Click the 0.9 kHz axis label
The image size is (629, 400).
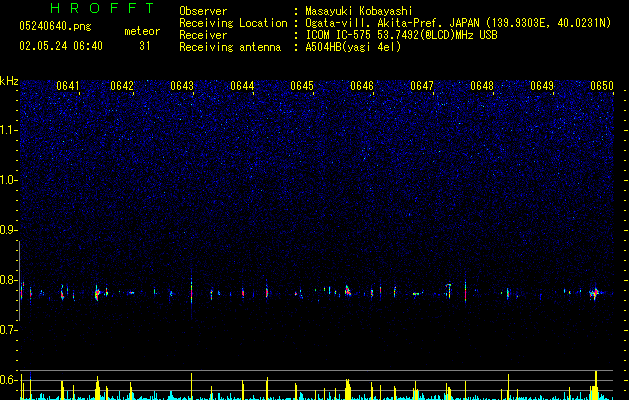click(9, 230)
